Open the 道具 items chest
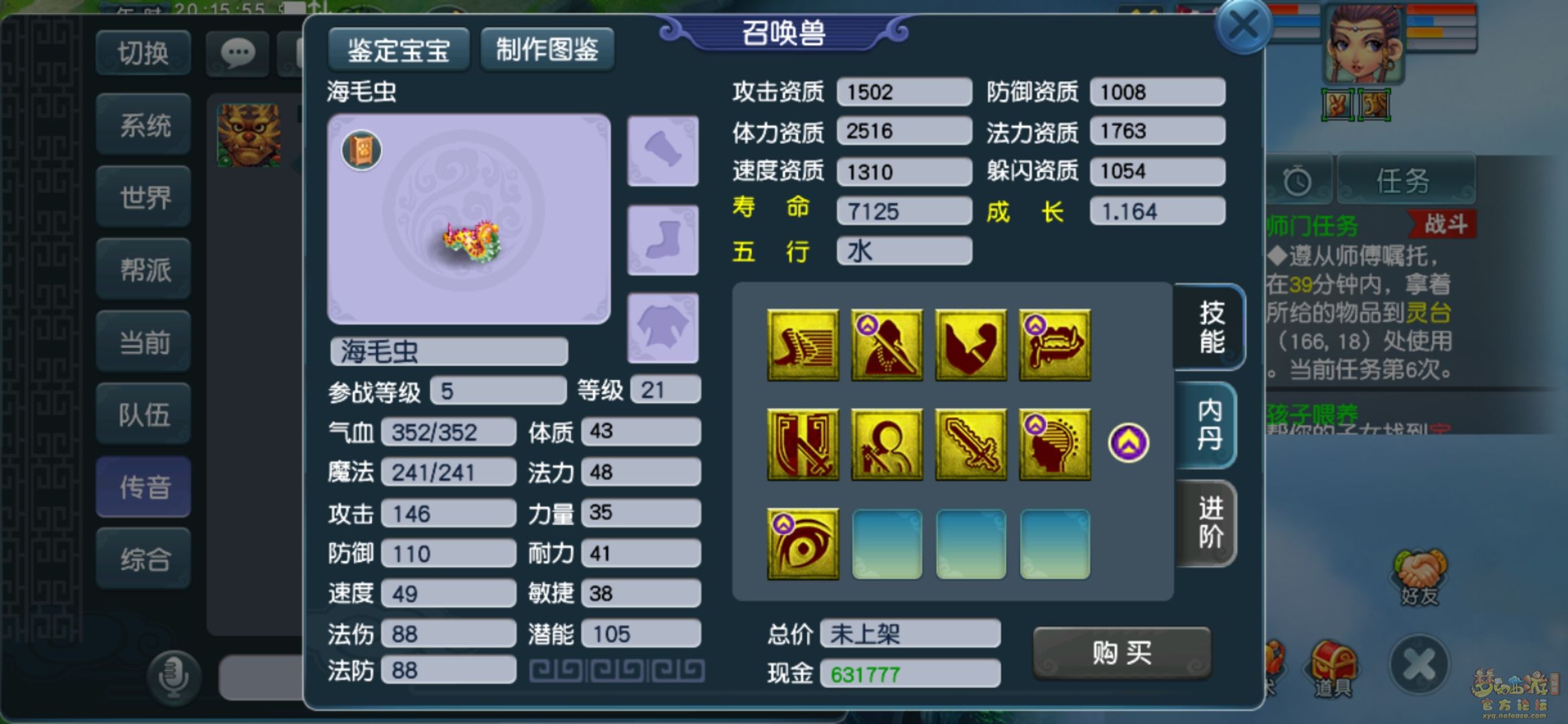This screenshot has height=724, width=1568. point(1333,668)
